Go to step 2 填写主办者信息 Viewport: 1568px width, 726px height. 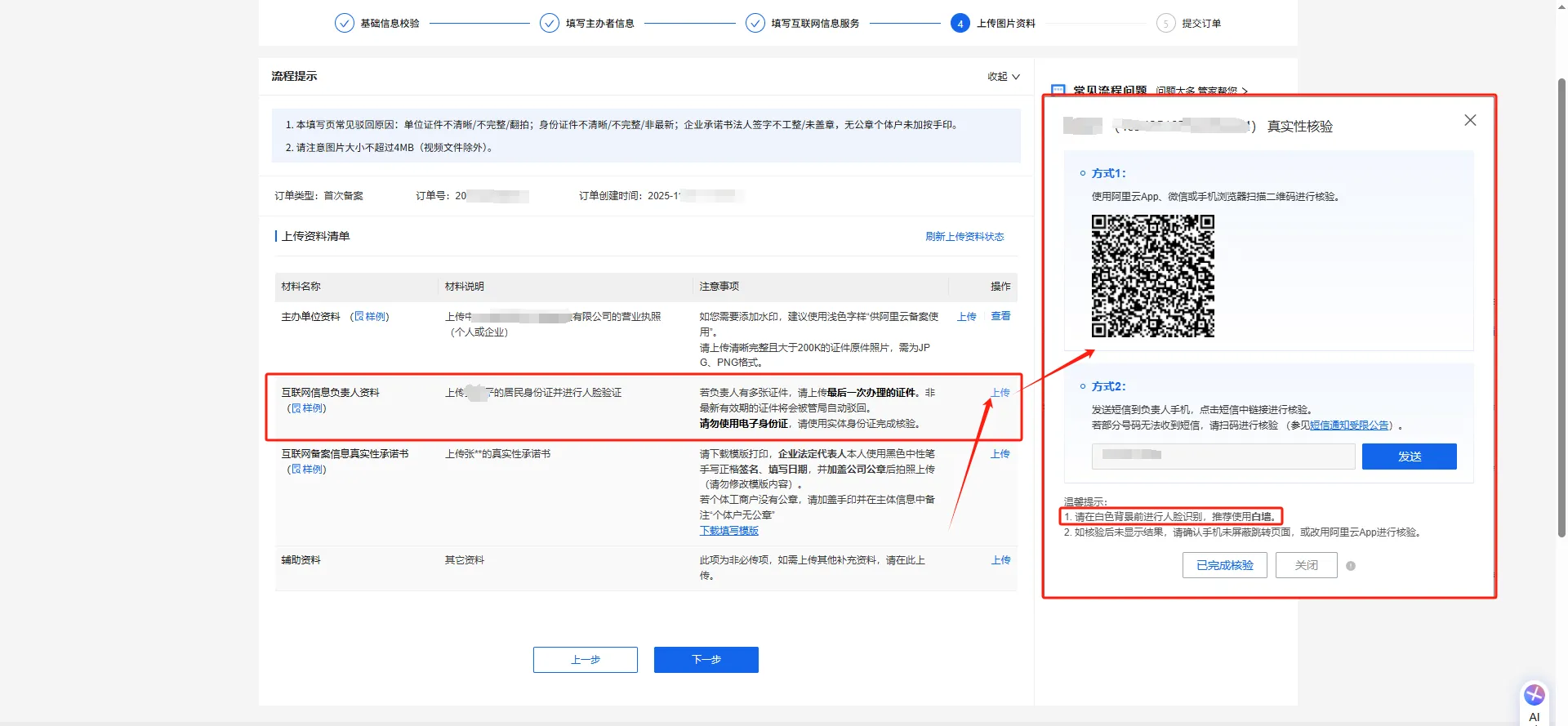[599, 23]
